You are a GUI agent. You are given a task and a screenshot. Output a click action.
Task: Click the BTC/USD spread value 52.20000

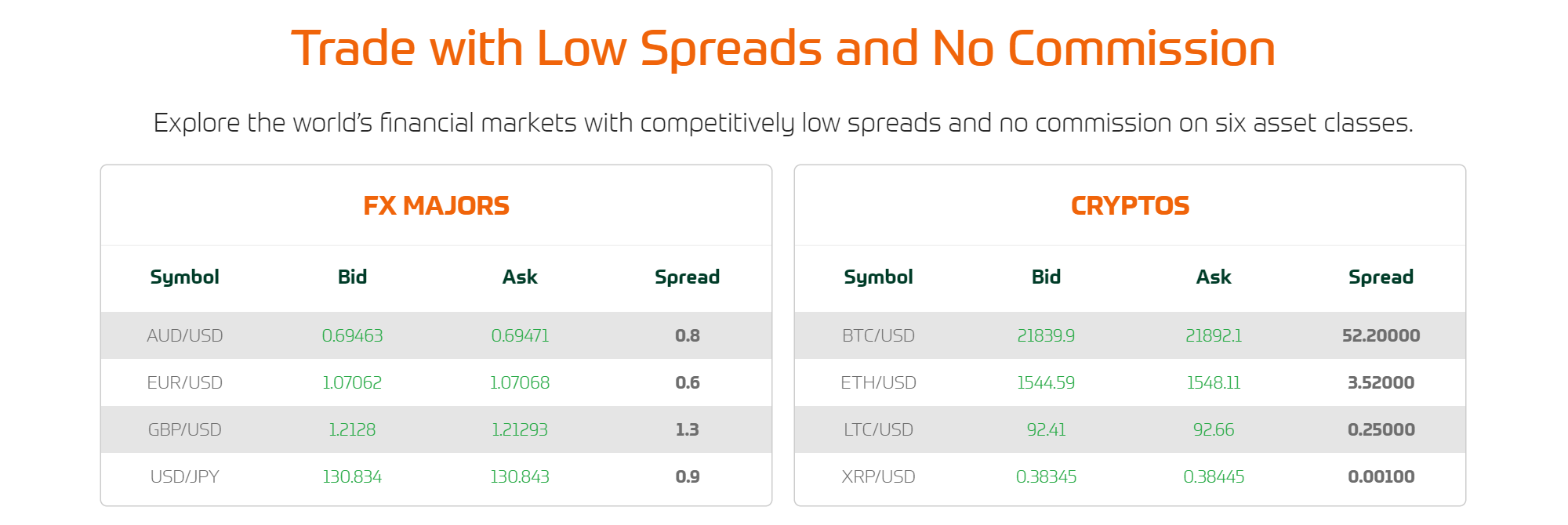click(x=1381, y=335)
